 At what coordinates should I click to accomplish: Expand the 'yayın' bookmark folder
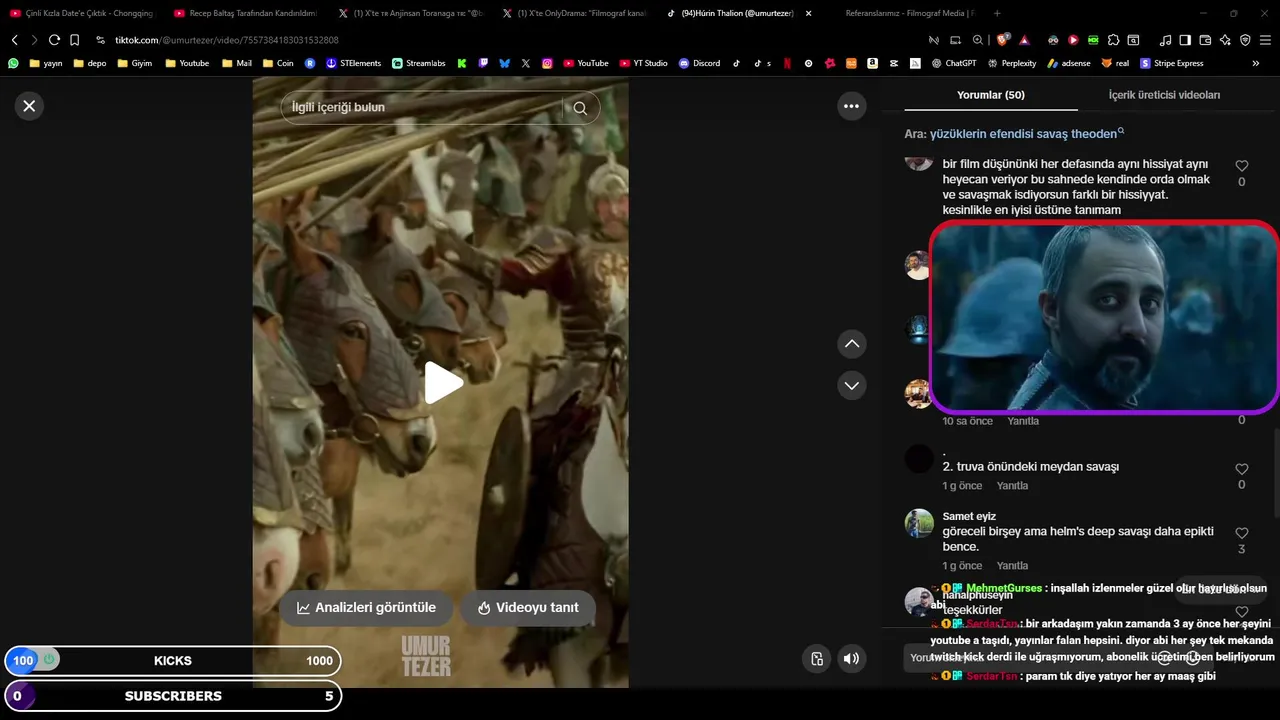46,63
